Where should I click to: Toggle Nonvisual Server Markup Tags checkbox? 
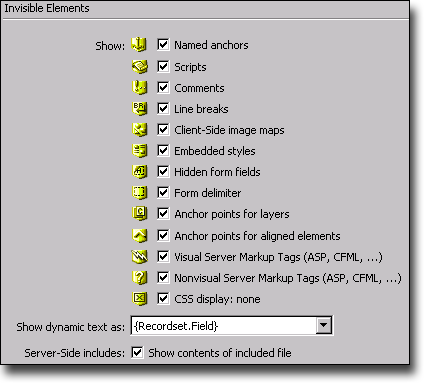[163, 277]
